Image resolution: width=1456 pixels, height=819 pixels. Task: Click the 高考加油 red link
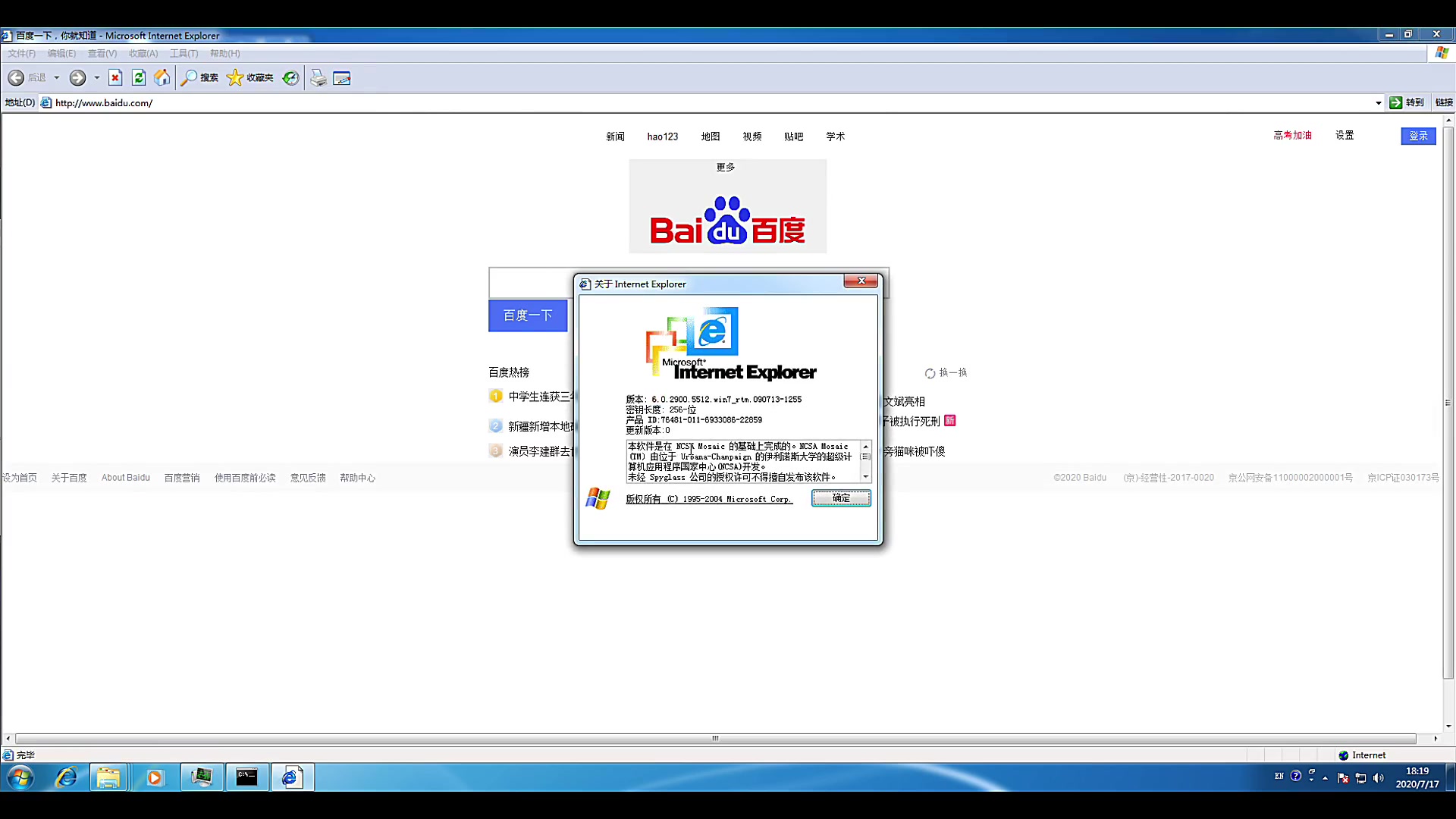tap(1292, 135)
